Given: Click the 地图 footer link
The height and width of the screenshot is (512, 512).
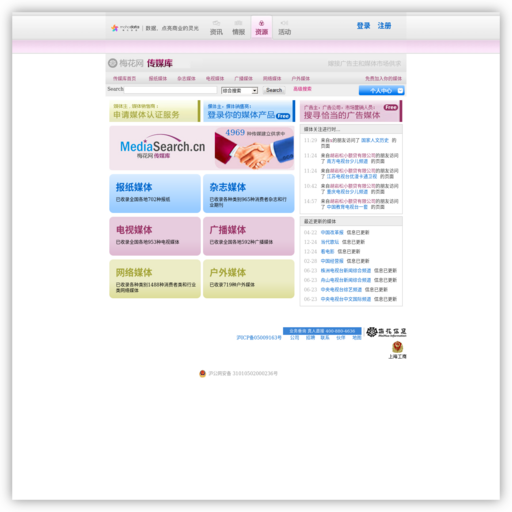Looking at the screenshot, I should 357,338.
